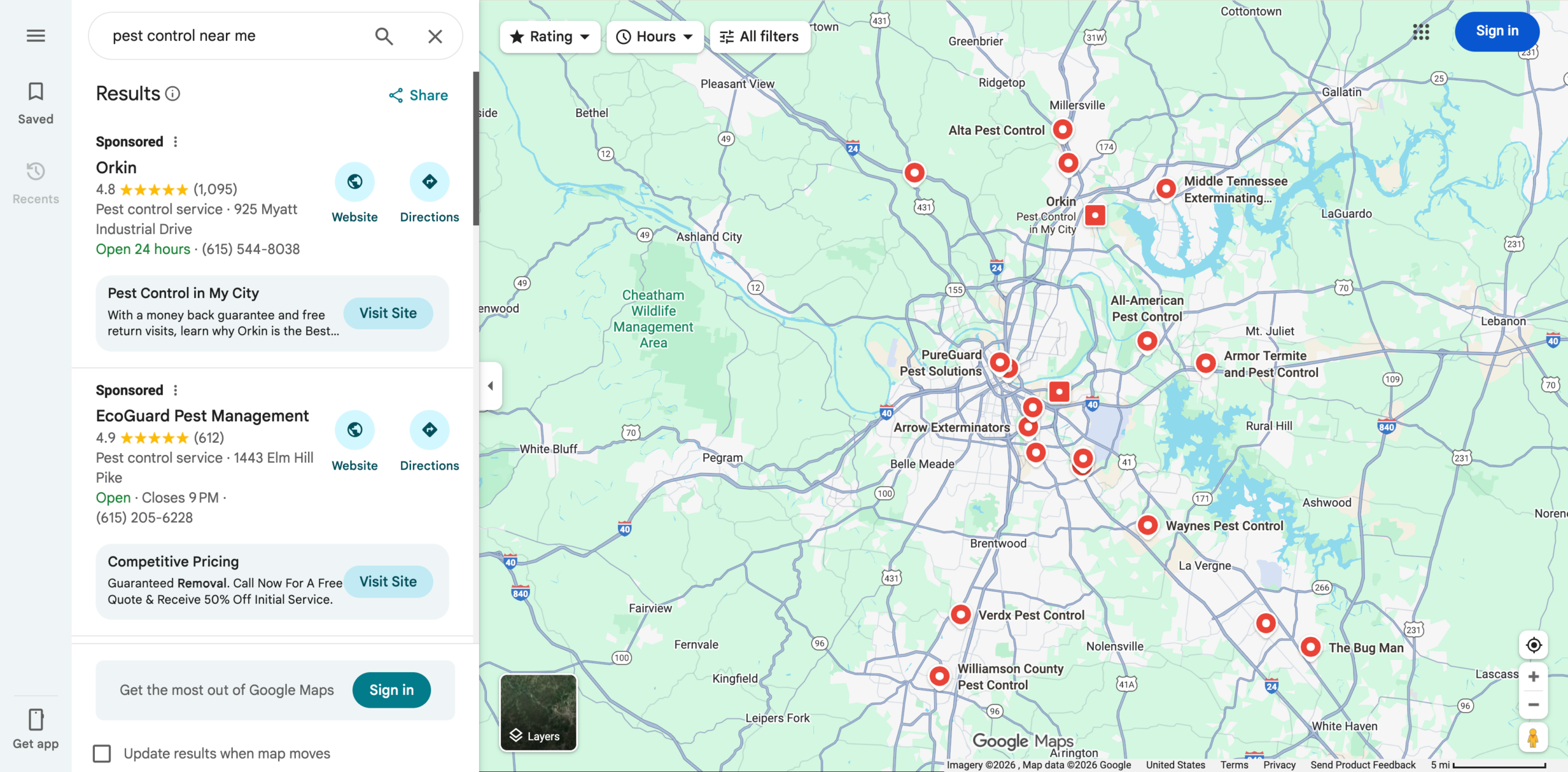Click Orkin's Directions icon
Image resolution: width=1568 pixels, height=772 pixels.
(x=429, y=182)
